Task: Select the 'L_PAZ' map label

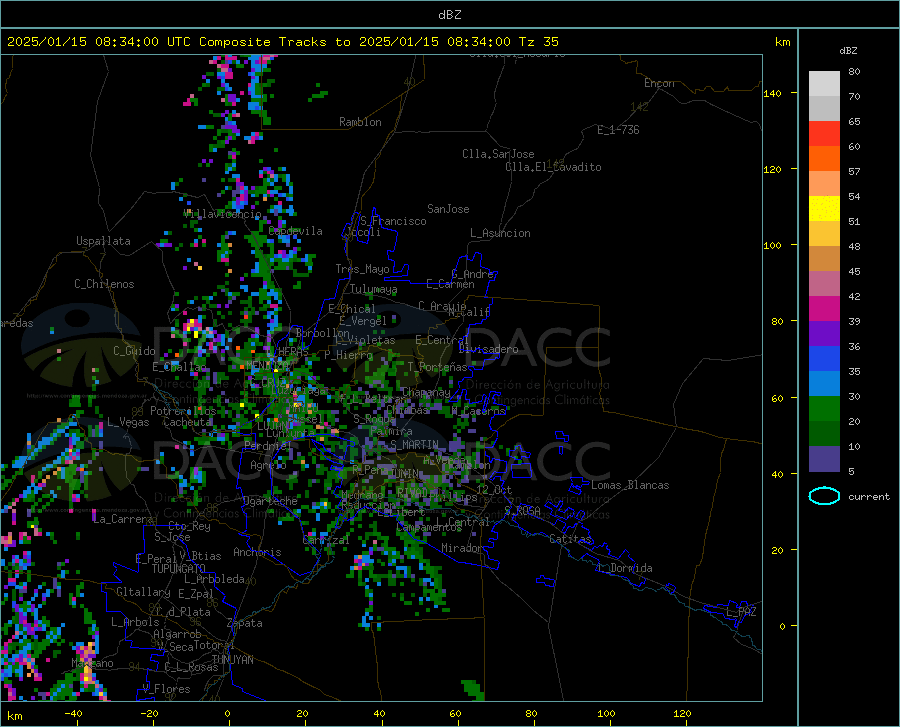Action: click(741, 612)
